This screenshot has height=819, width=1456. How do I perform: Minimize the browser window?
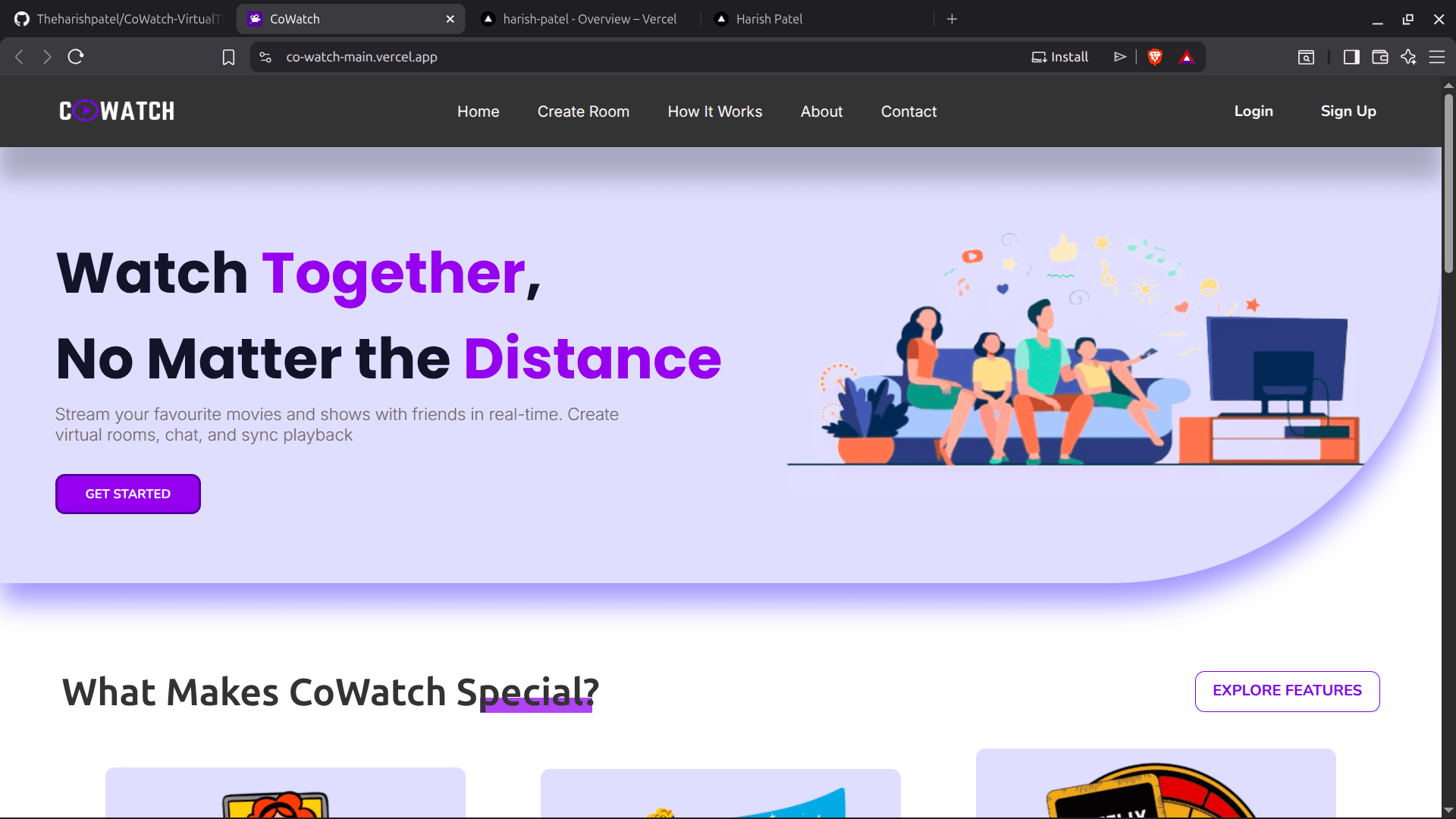pos(1377,19)
